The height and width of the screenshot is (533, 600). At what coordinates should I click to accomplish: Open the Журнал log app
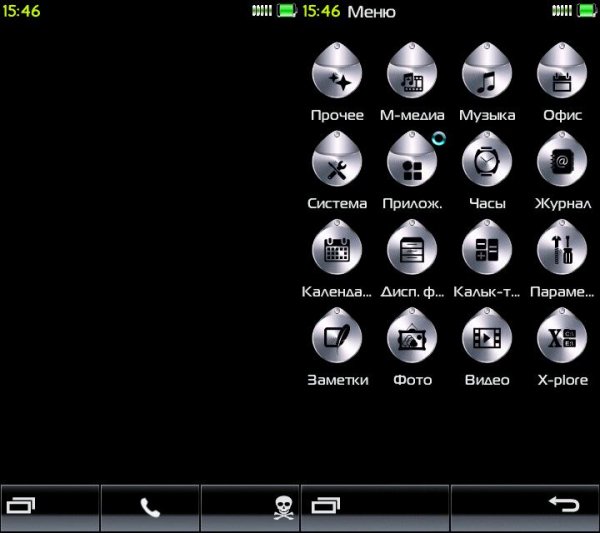click(x=561, y=164)
